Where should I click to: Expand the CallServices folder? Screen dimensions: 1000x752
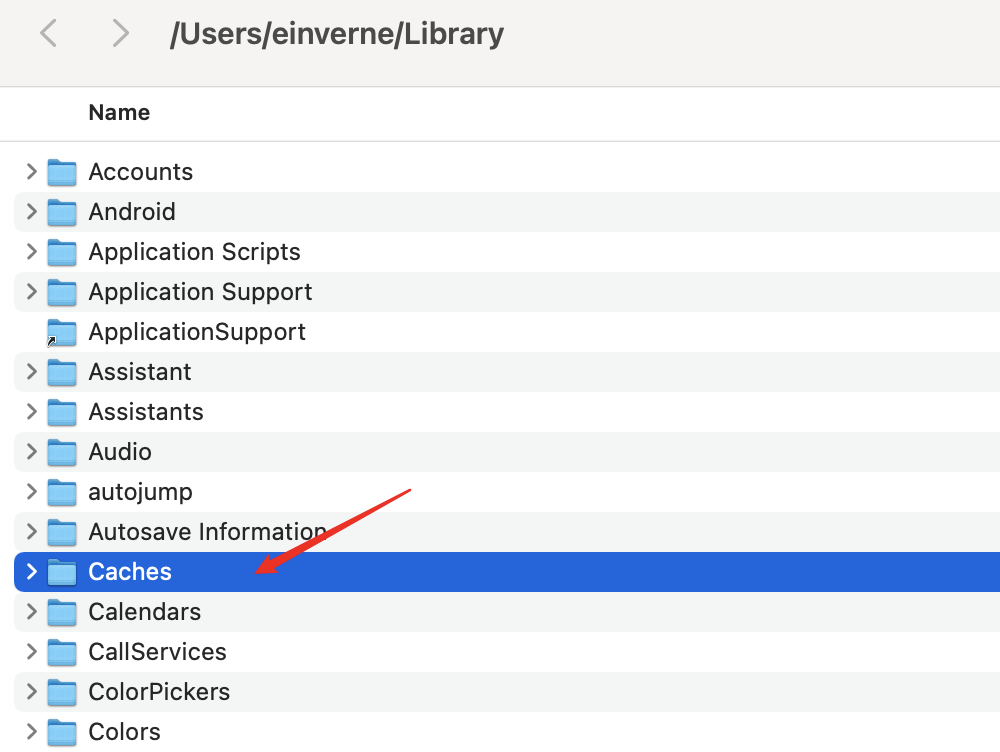click(31, 652)
